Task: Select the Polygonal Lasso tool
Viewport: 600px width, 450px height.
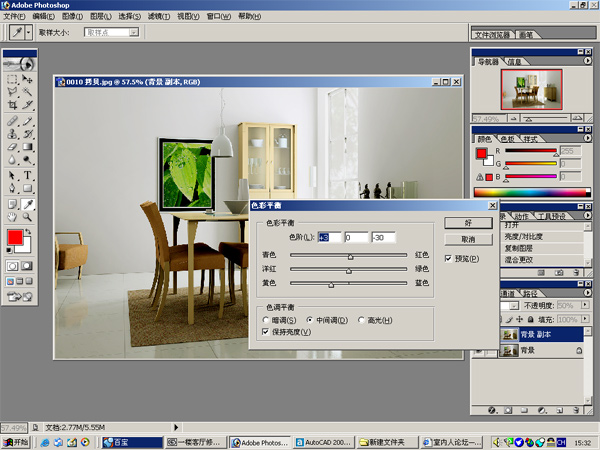Action: (12, 92)
